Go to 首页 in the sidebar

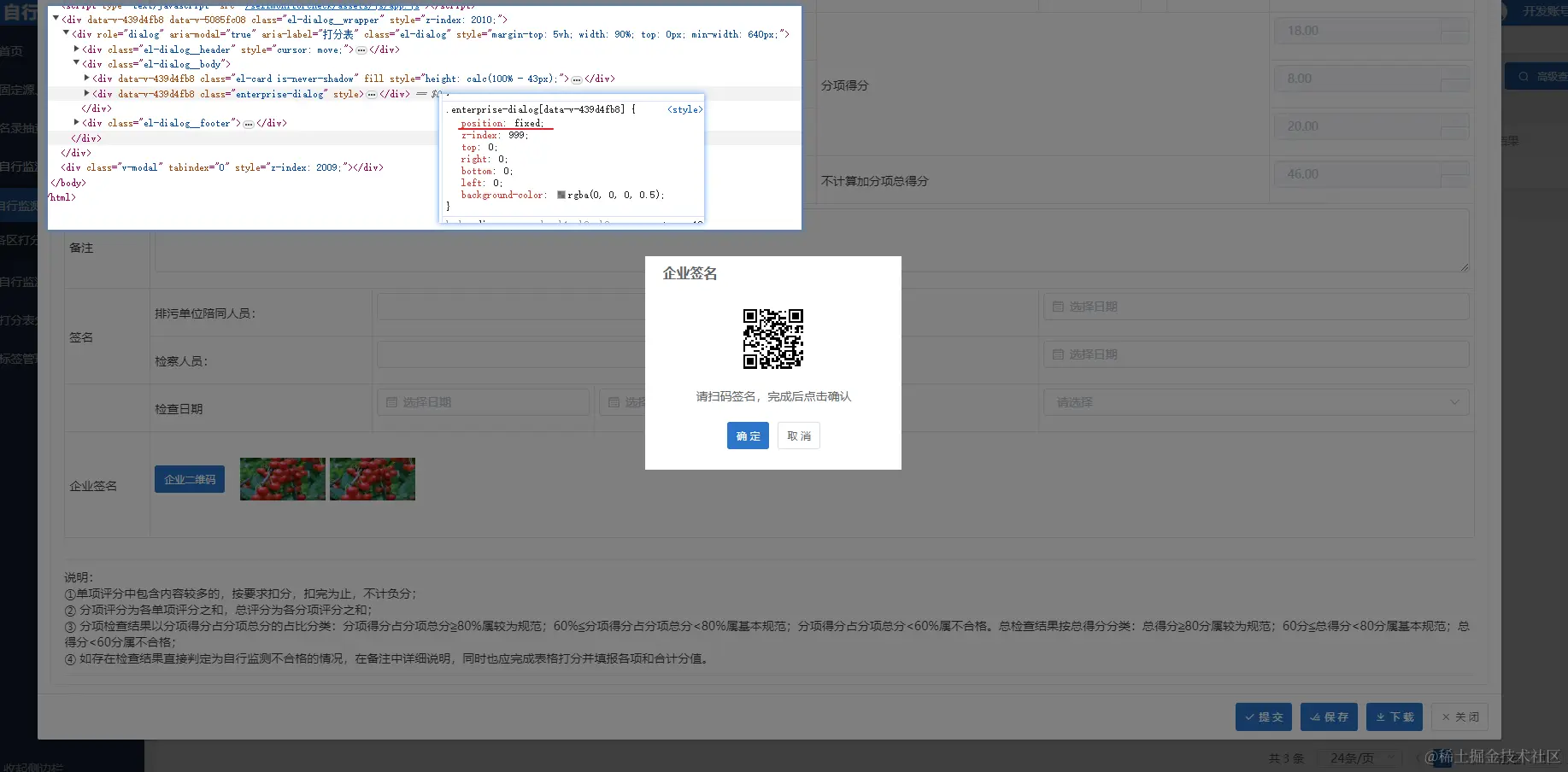11,51
